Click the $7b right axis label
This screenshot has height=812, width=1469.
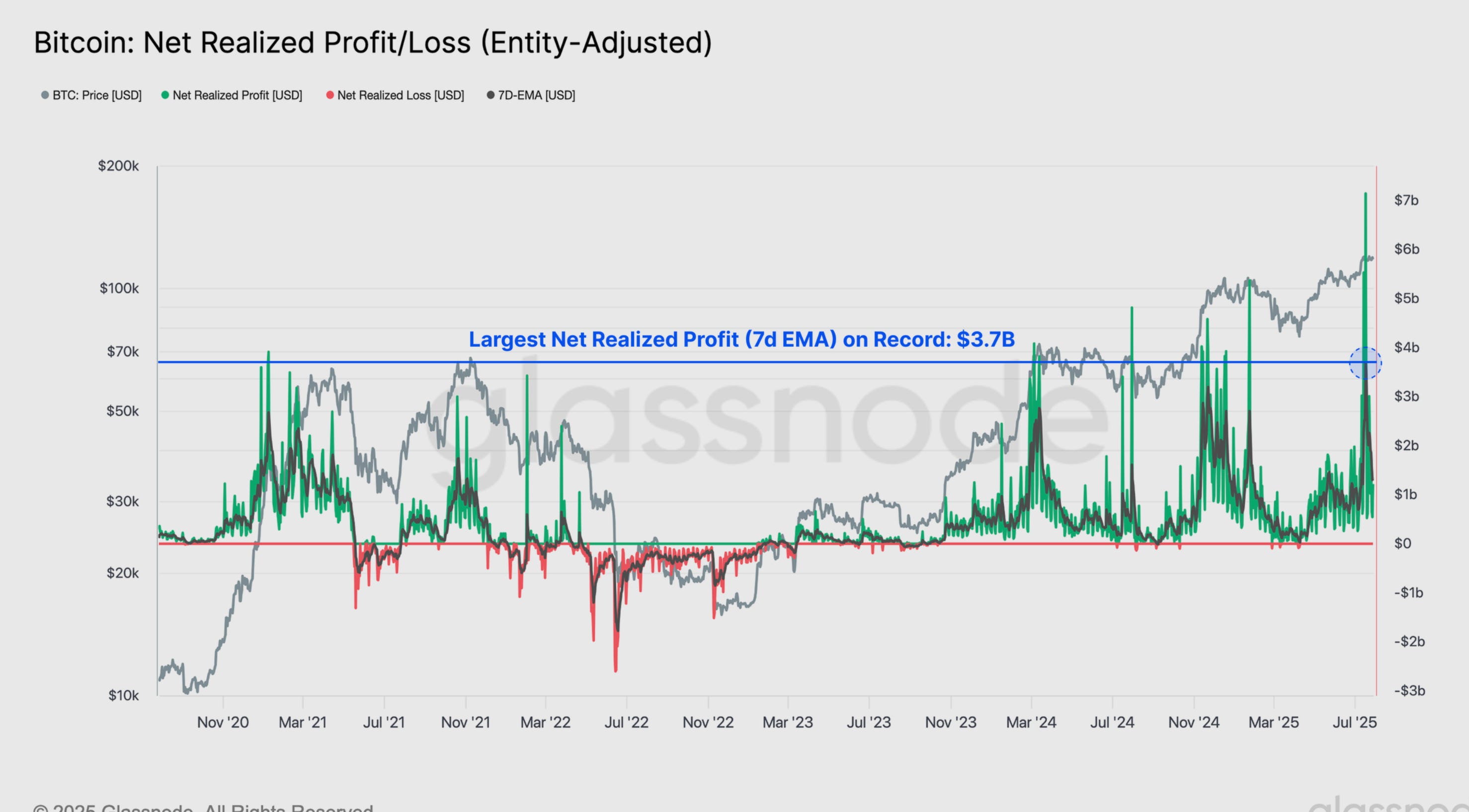[x=1406, y=200]
